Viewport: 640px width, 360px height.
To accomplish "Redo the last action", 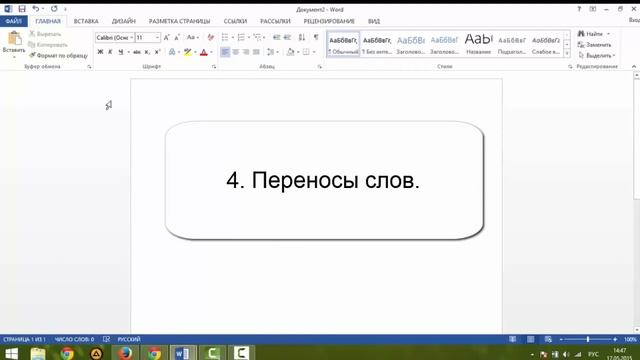I will coord(54,9).
